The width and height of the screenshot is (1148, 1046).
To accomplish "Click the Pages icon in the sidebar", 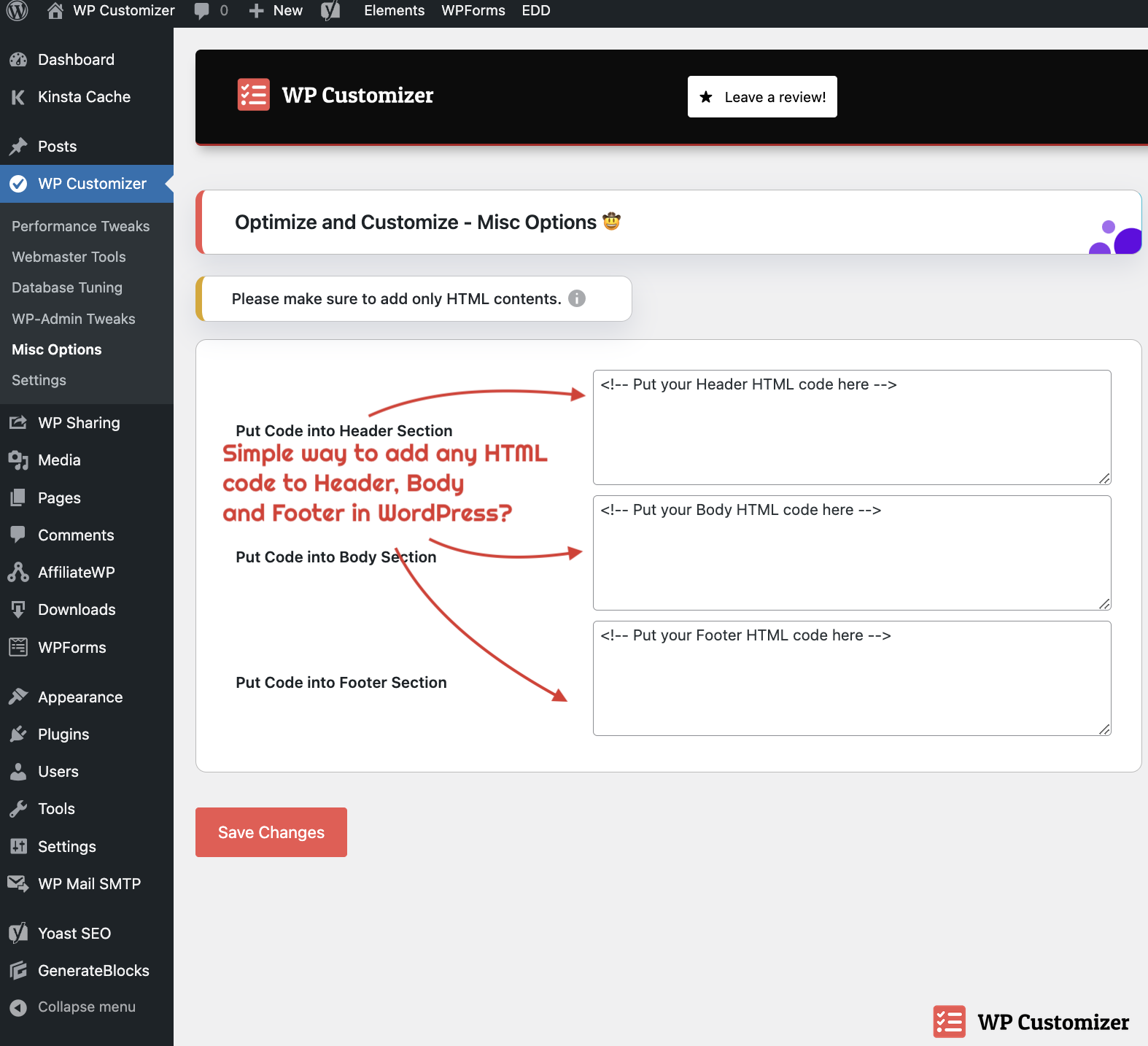I will pyautogui.click(x=18, y=498).
